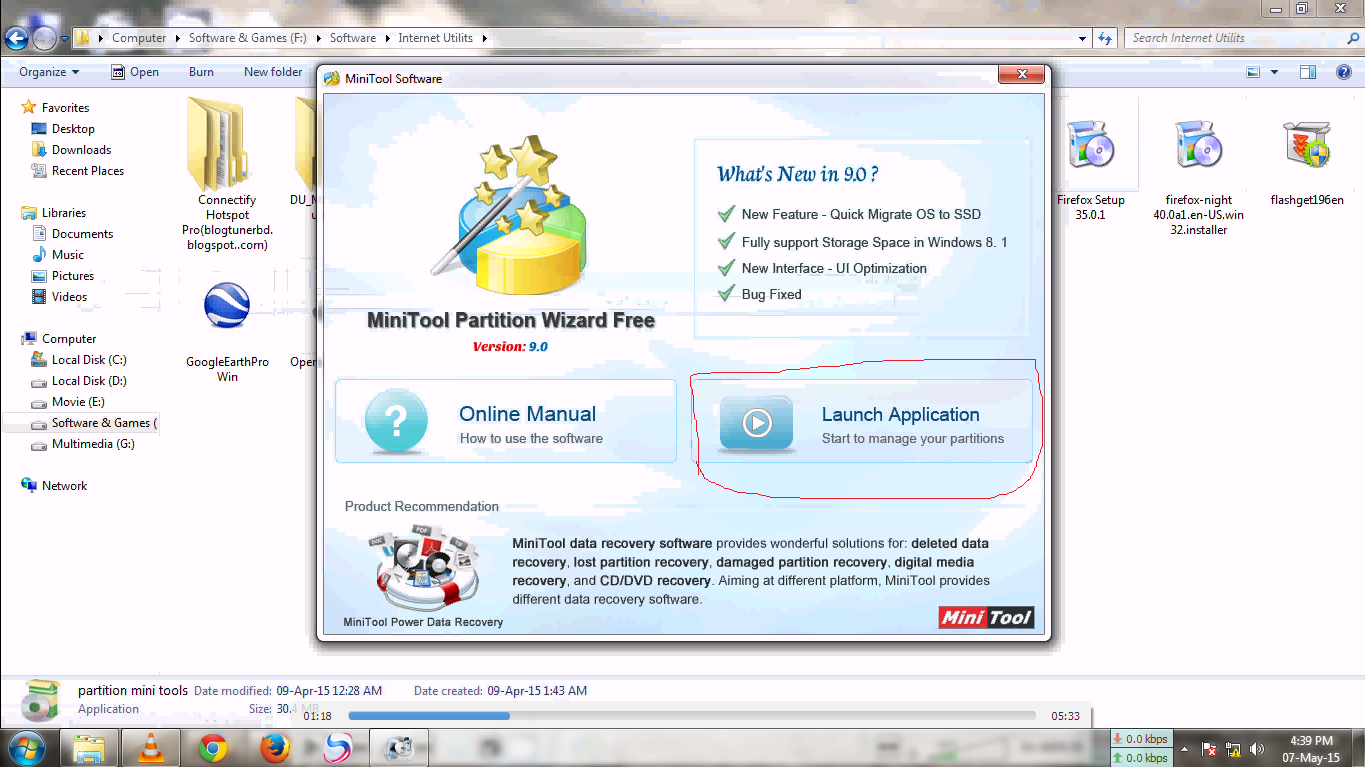The image size is (1365, 767).
Task: Change the Explorer view icon
Action: click(x=1253, y=72)
